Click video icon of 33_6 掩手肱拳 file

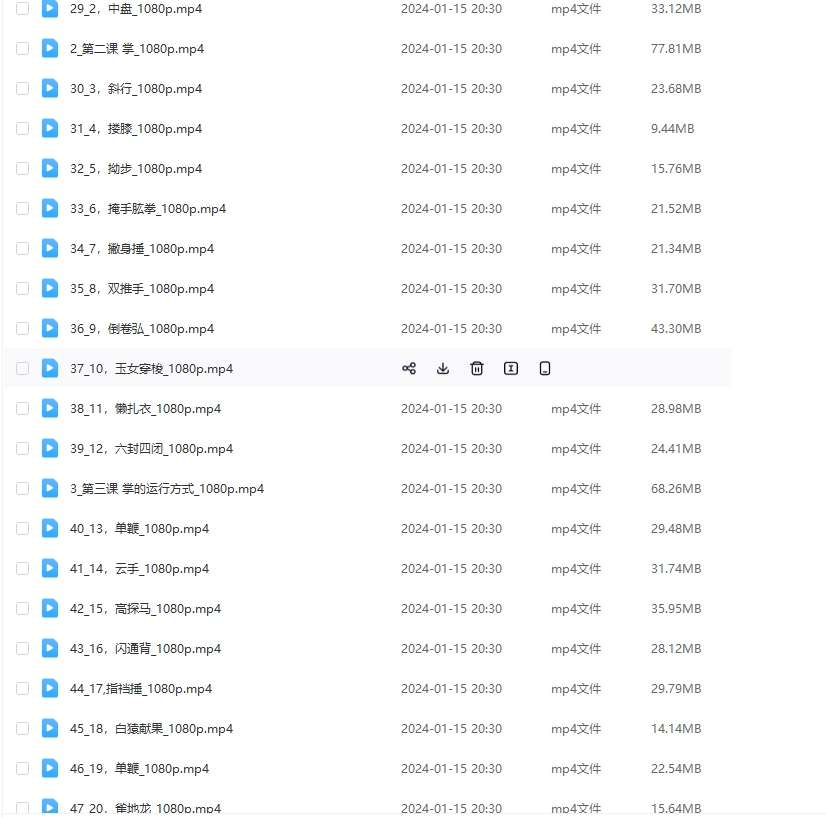point(50,208)
